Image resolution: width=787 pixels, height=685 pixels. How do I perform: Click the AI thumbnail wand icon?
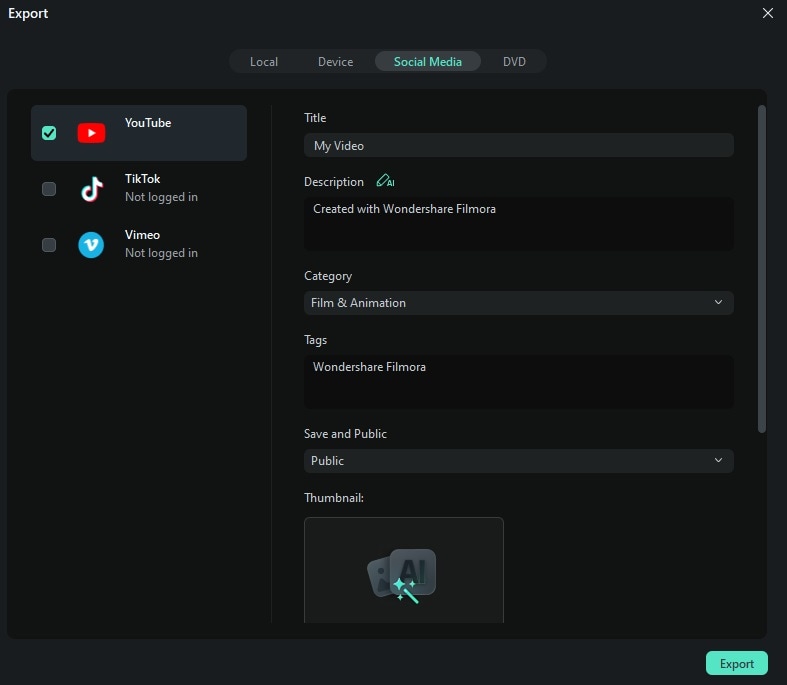[402, 575]
